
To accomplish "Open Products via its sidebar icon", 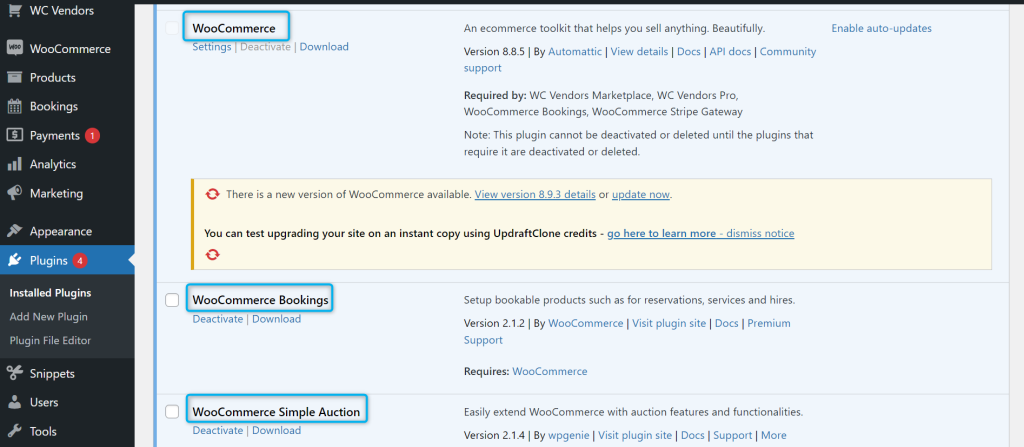I will coord(15,77).
